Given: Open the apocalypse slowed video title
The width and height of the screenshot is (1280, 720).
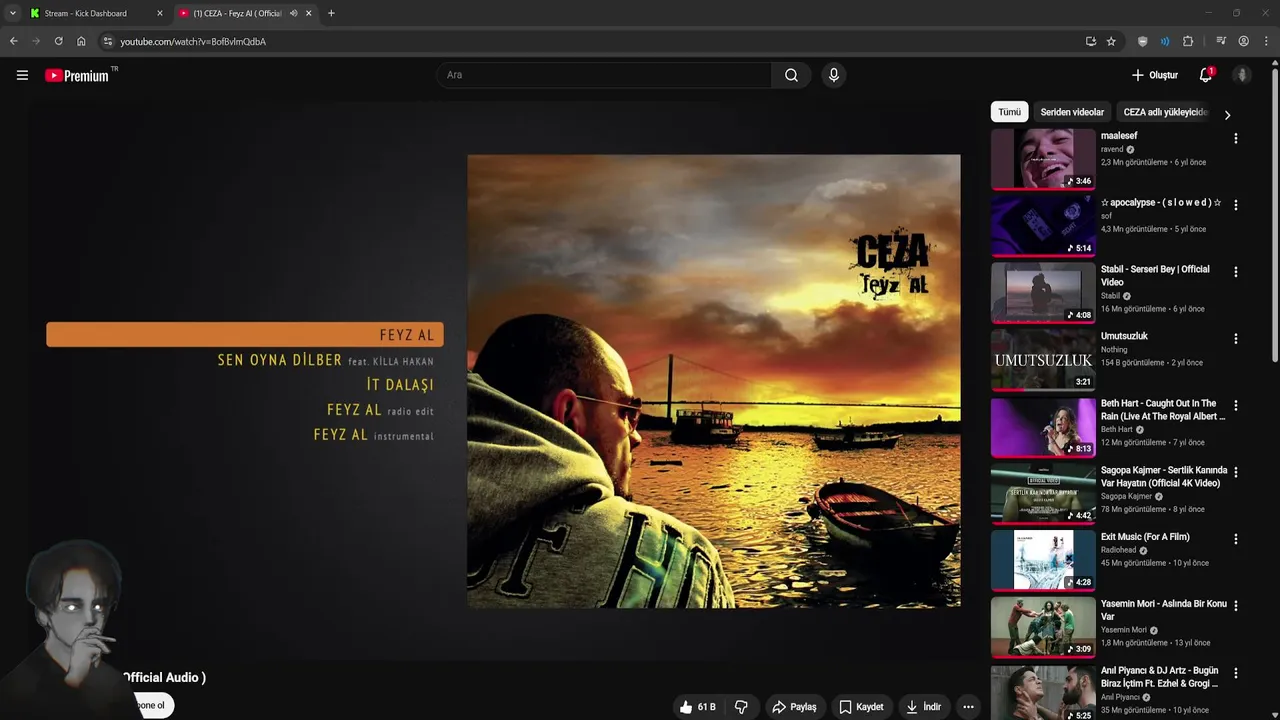Looking at the screenshot, I should click(1160, 202).
